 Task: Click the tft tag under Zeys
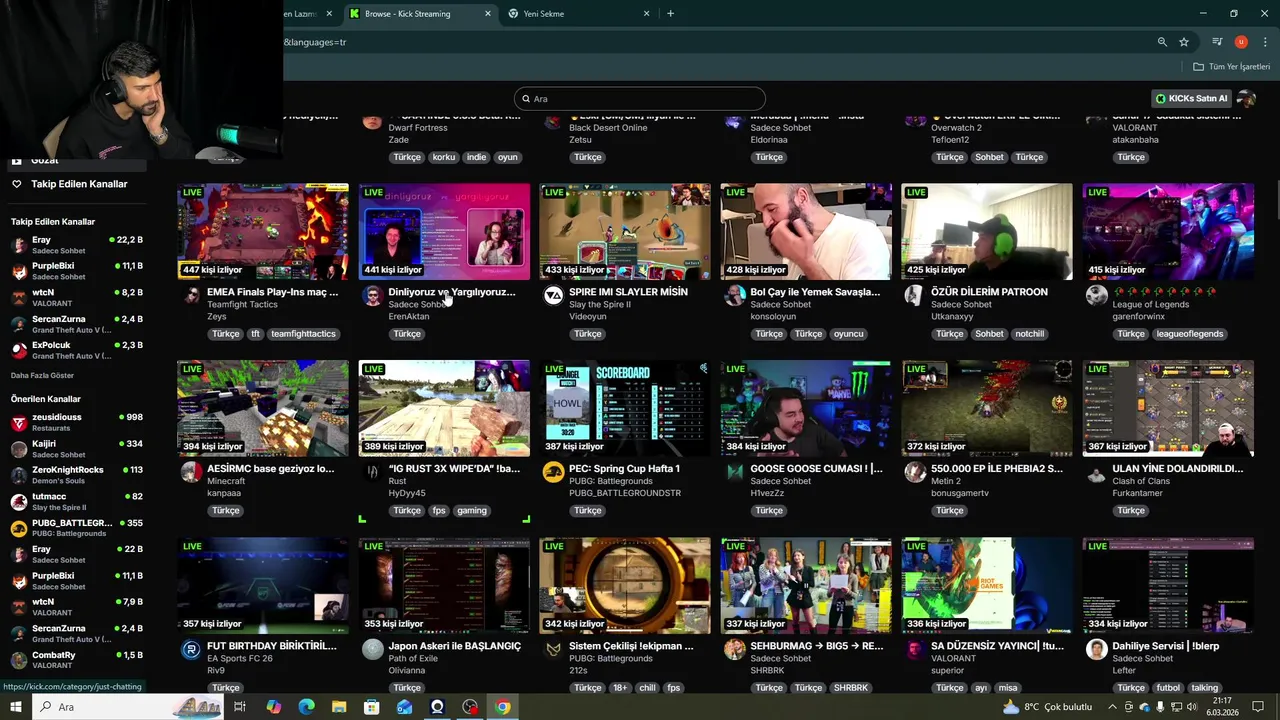pos(255,334)
